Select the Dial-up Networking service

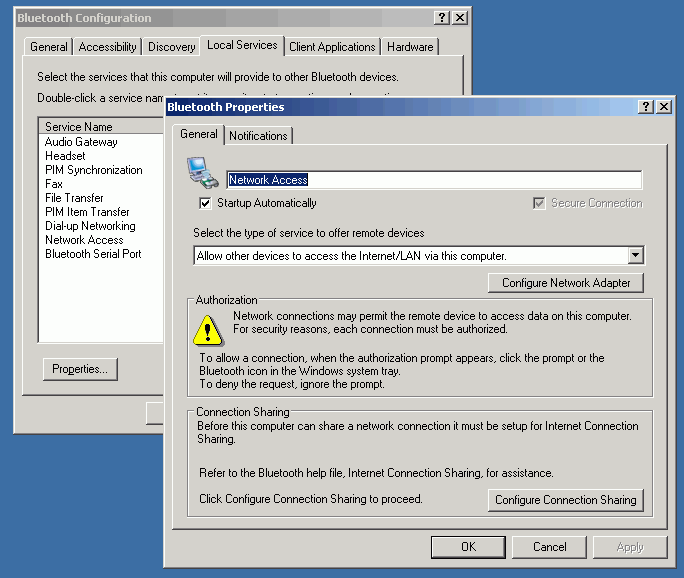coord(90,226)
